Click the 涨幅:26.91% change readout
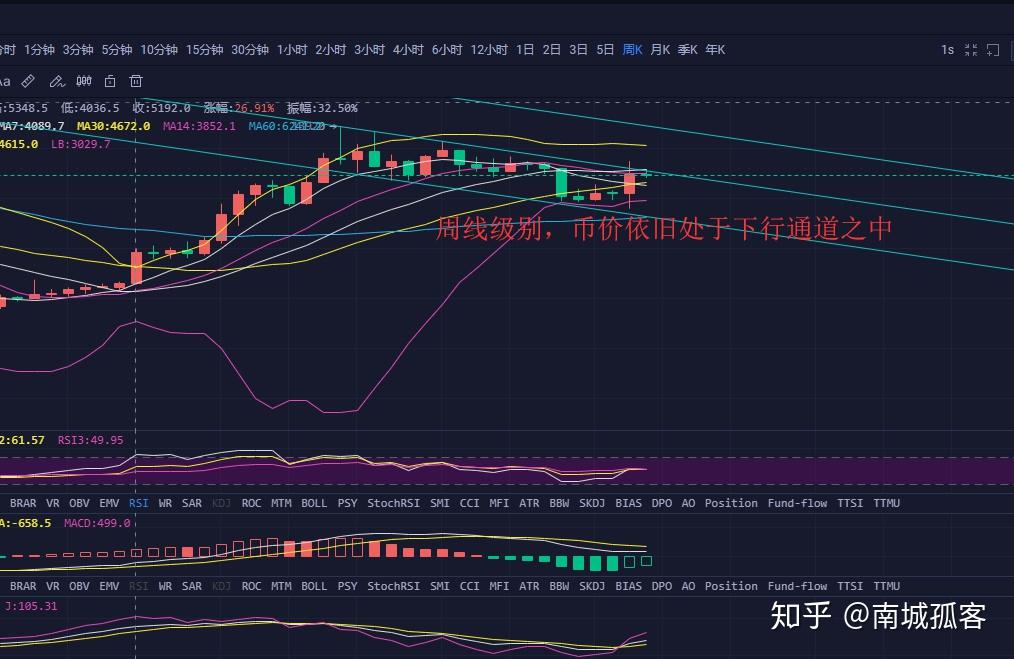 [239, 108]
